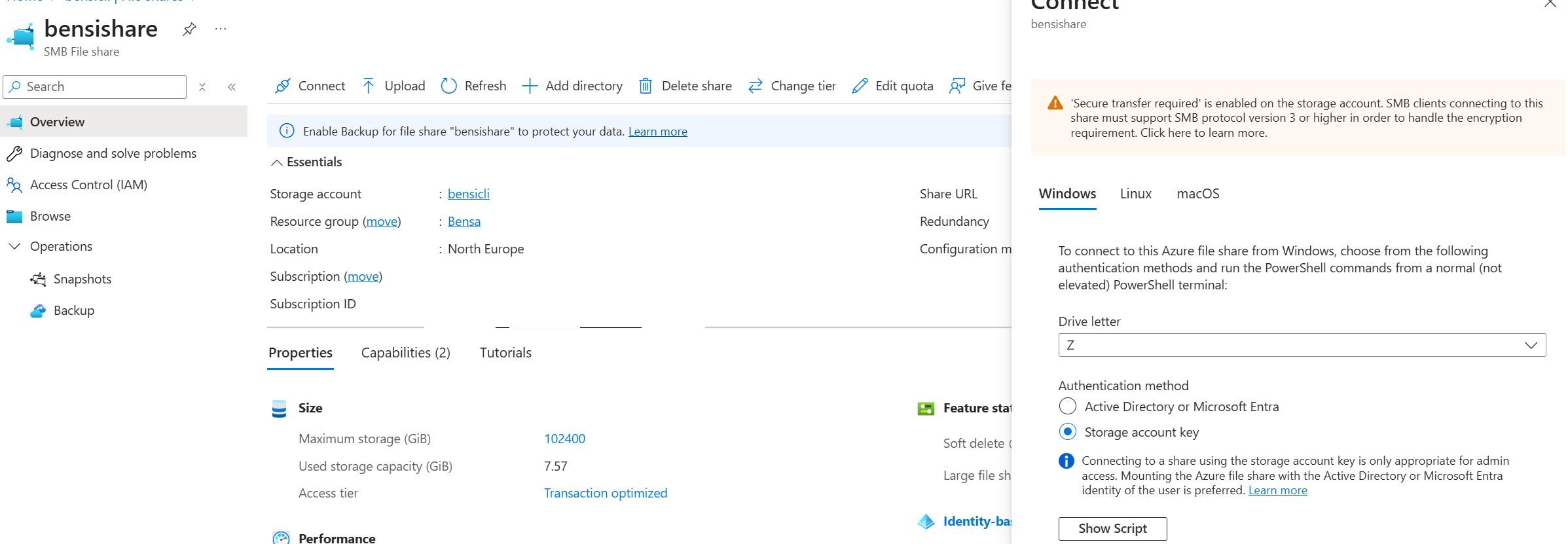
Task: Click the Connect plug icon in toolbar
Action: (283, 86)
